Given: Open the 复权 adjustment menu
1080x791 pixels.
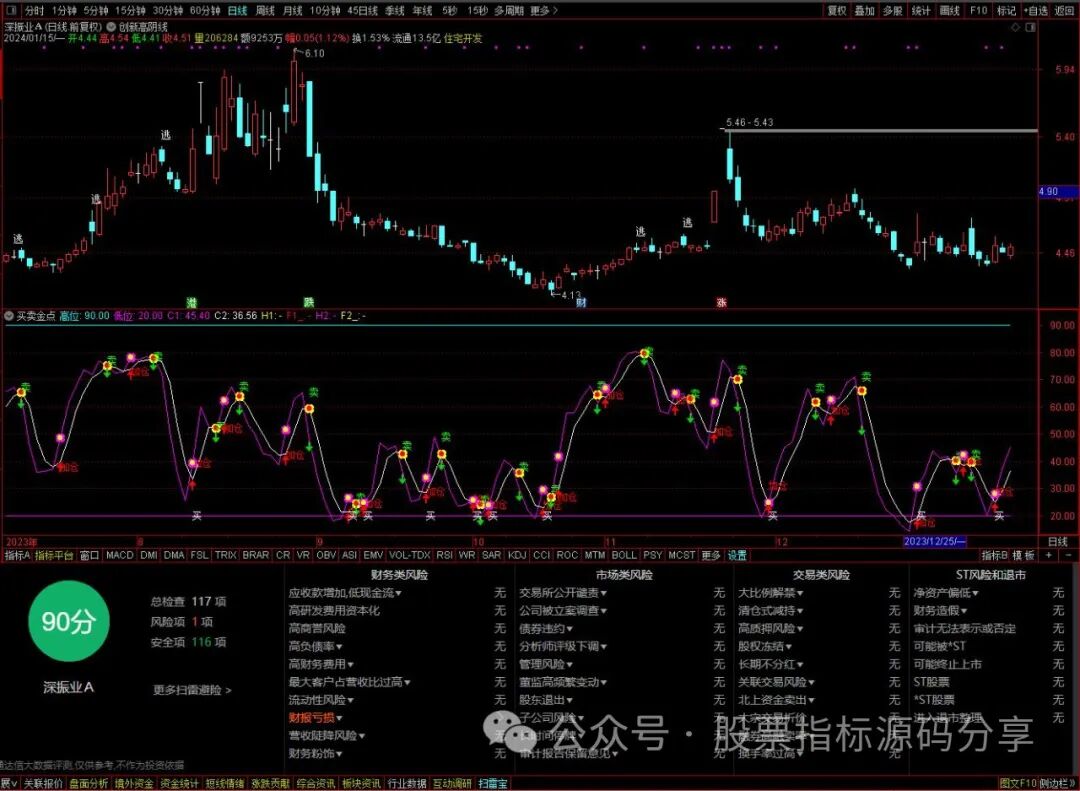Looking at the screenshot, I should pos(837,10).
